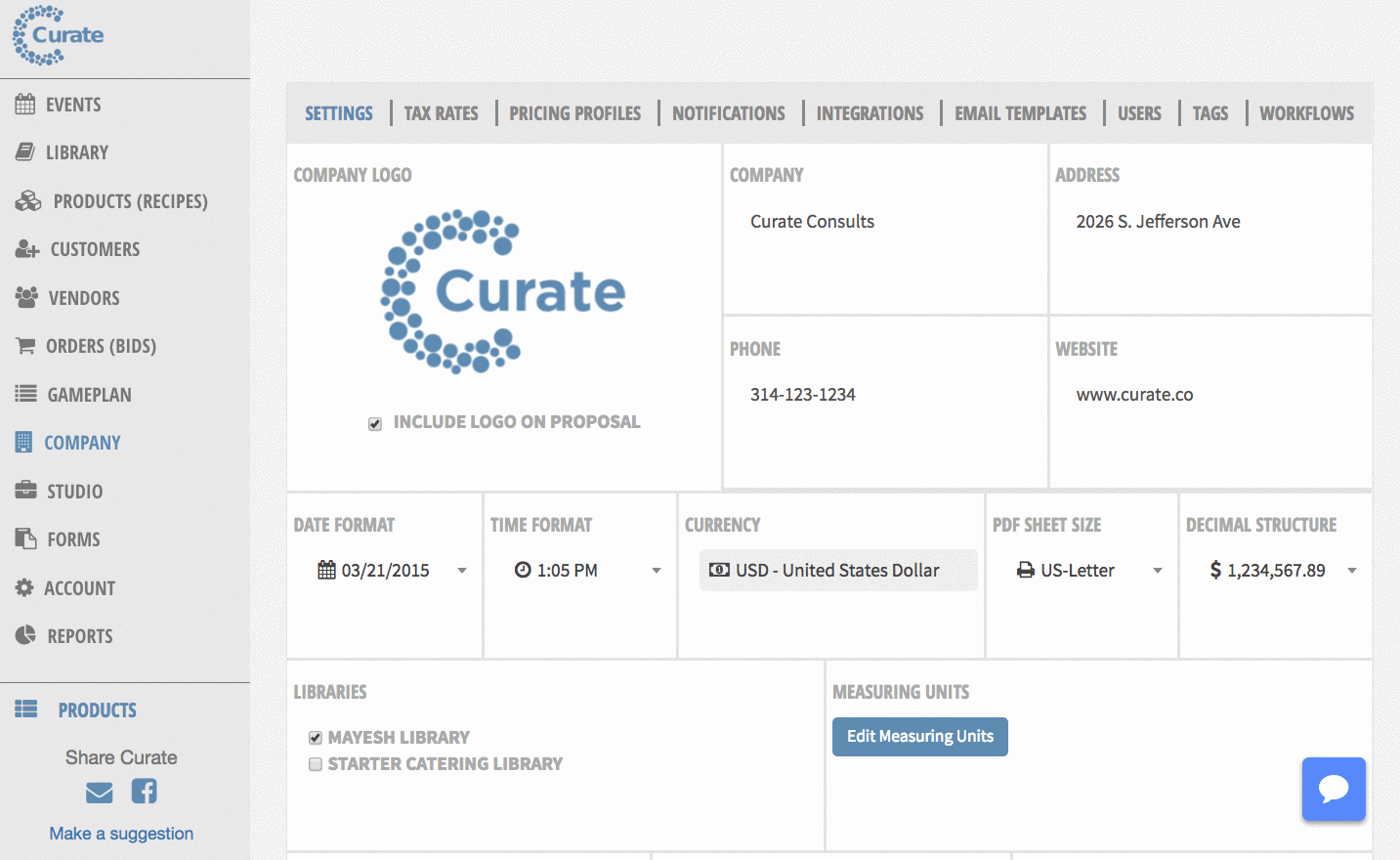
Task: Click the Edit Measuring Units button
Action: click(920, 737)
